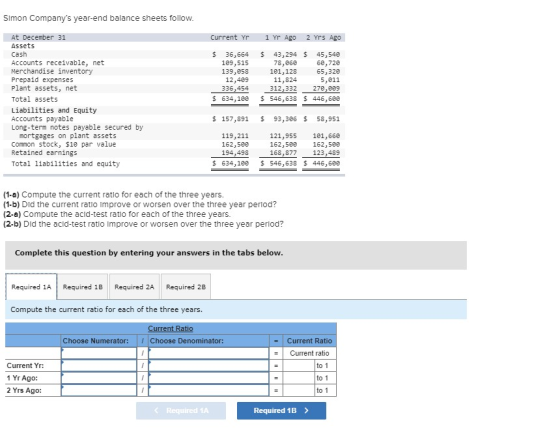Click the 2 Yrs Ago accounts payable 58,951

pos(328,119)
